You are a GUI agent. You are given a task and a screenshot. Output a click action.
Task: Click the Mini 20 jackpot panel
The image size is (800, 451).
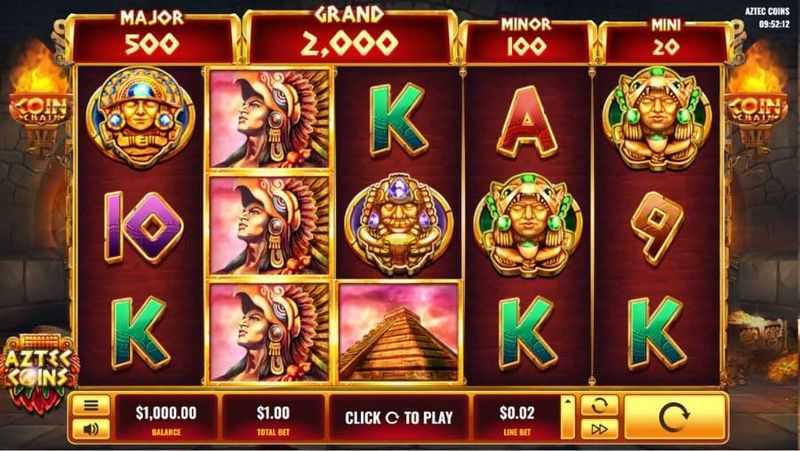pos(665,41)
